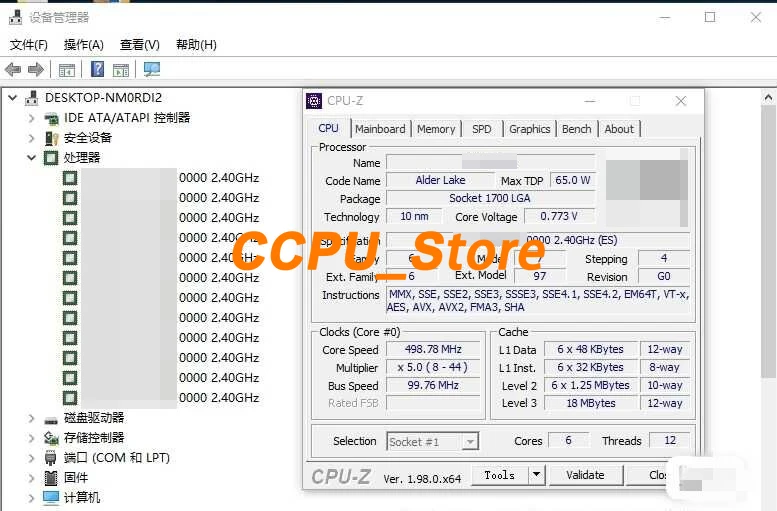Expand the 磁盘驱动器 disk drives node
This screenshot has height=511, width=777.
(x=31, y=418)
